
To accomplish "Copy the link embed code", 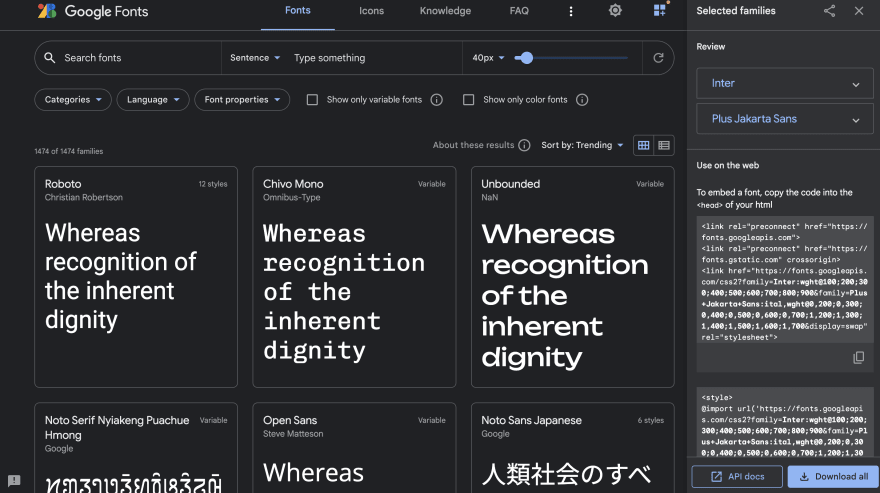I will pyautogui.click(x=859, y=358).
